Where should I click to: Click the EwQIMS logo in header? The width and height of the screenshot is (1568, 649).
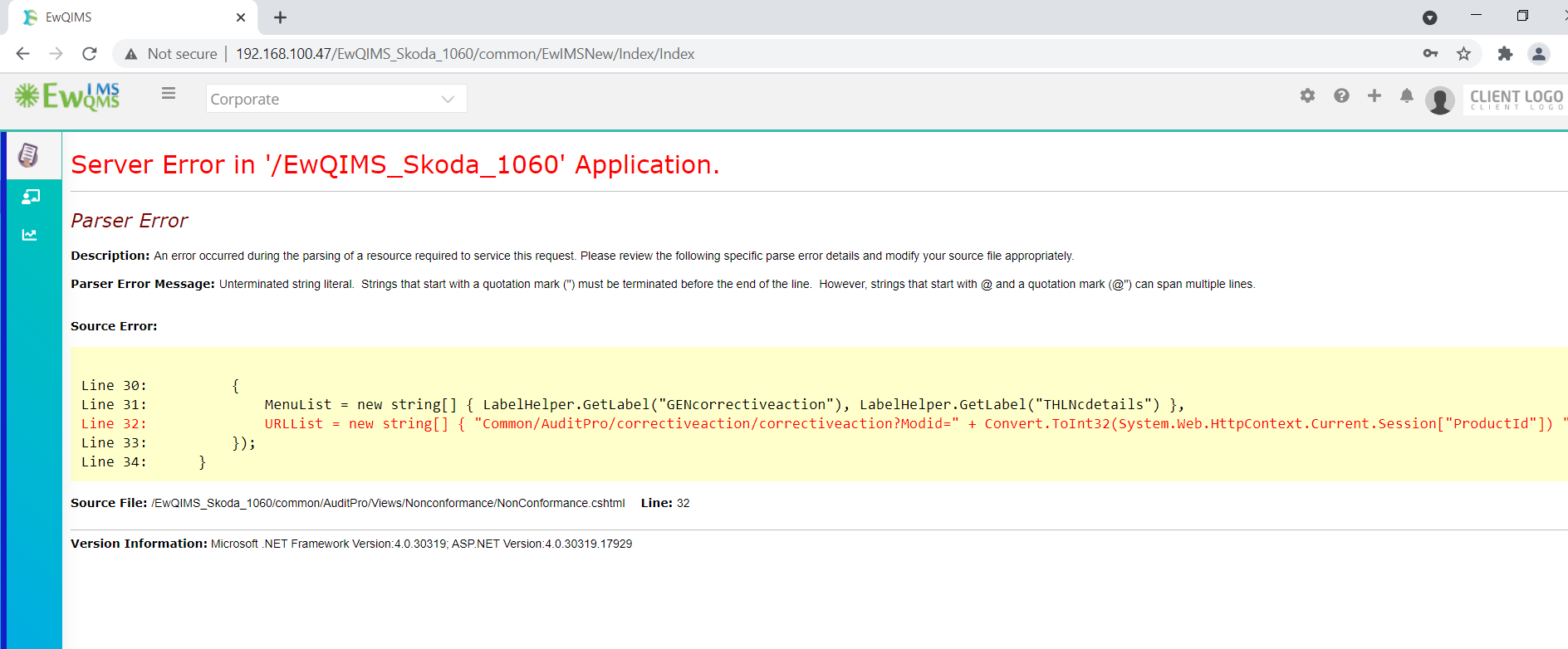(x=67, y=96)
